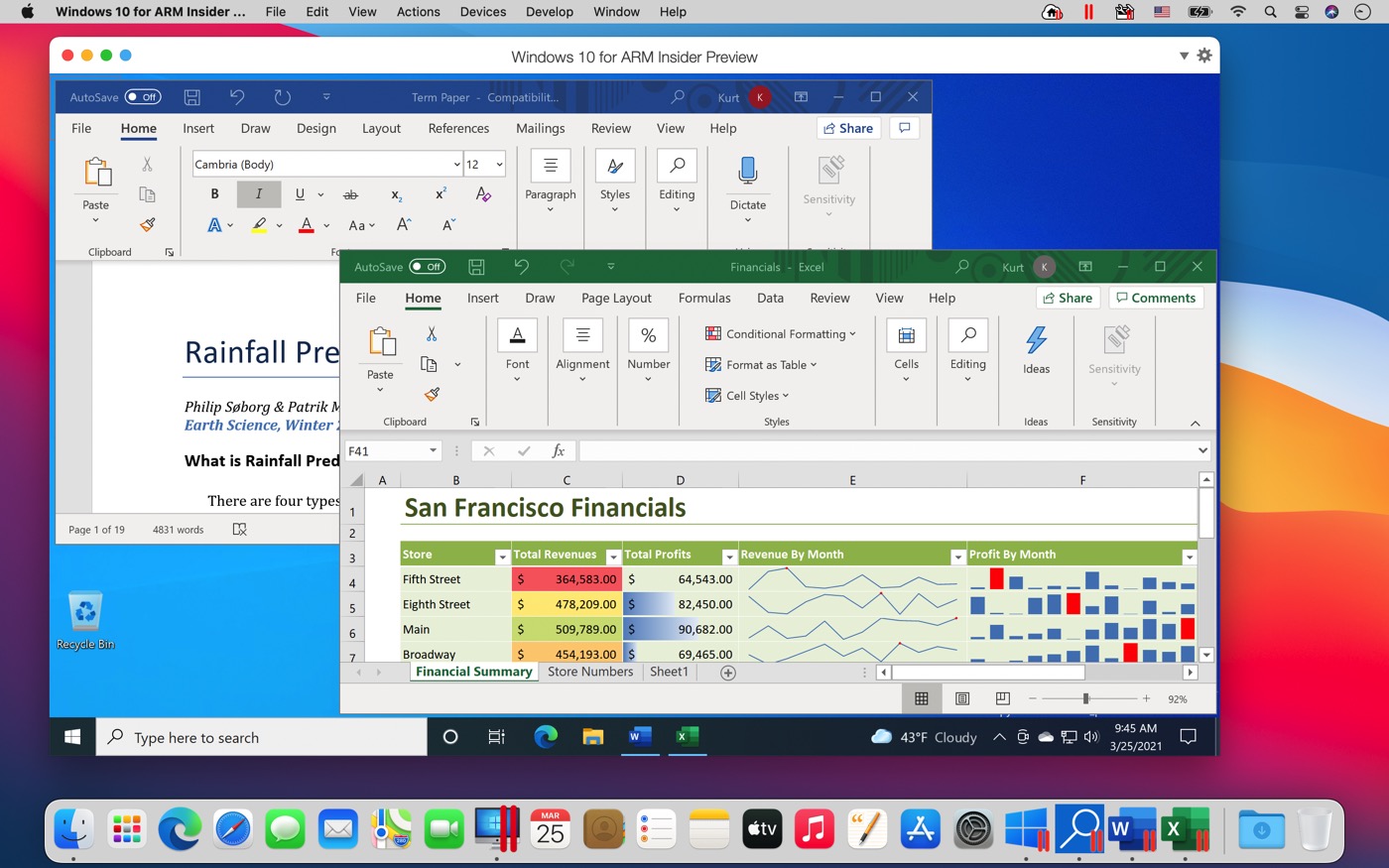Launch Ideas in the Excel ribbon
Viewport: 1389px width, 868px height.
pos(1036,349)
